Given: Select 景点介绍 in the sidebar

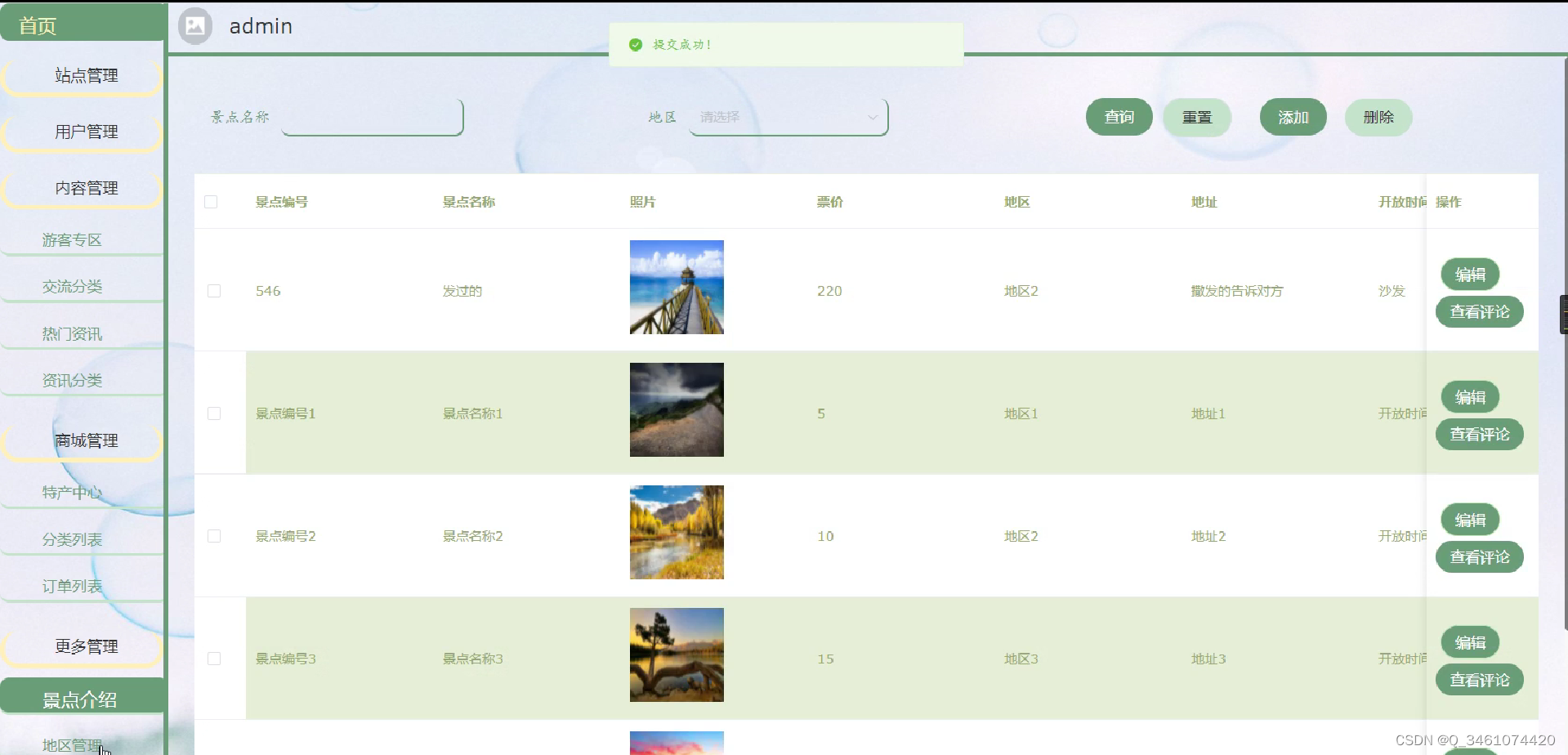Looking at the screenshot, I should [83, 697].
